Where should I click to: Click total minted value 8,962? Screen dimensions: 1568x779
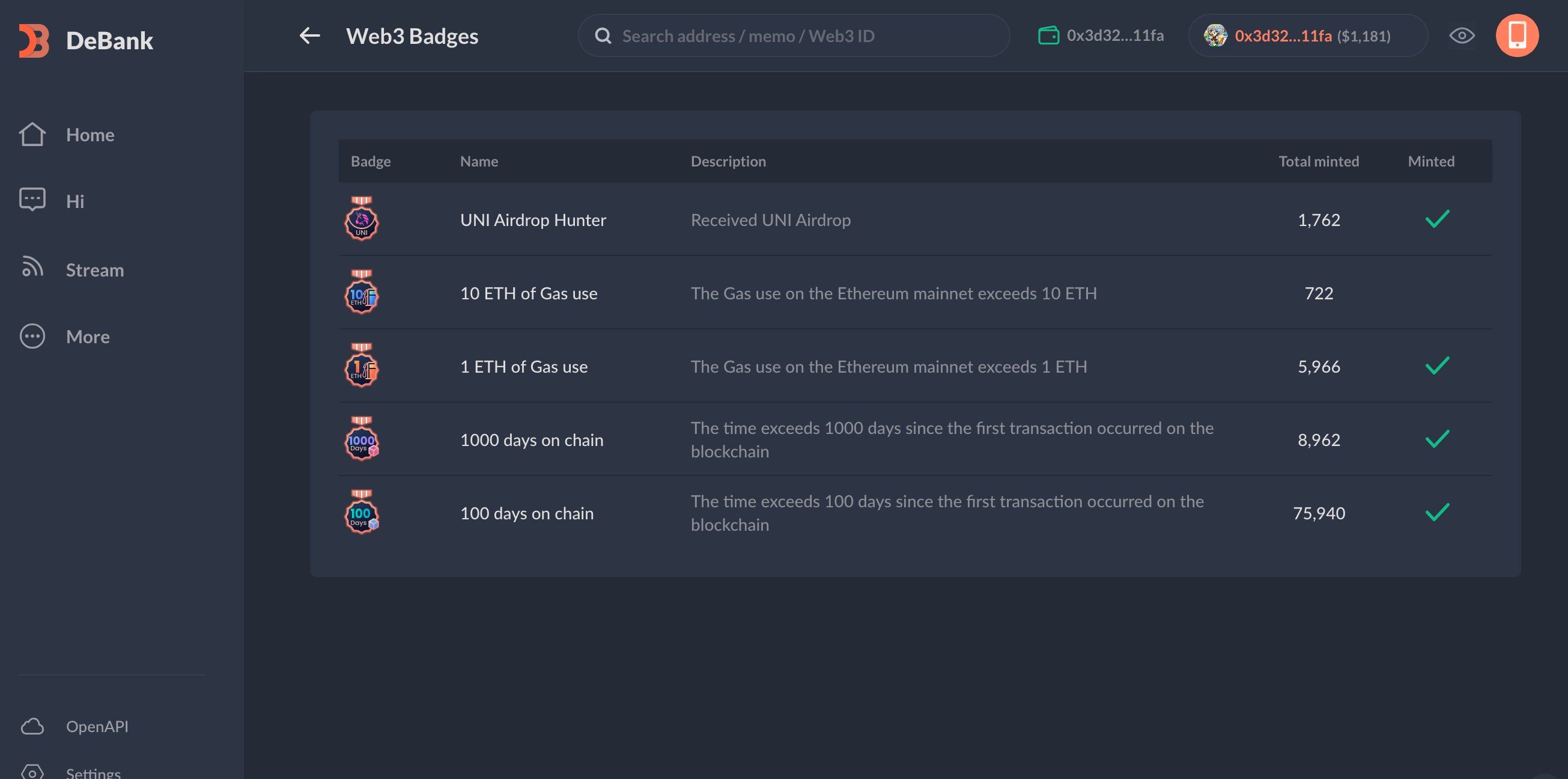pos(1319,440)
